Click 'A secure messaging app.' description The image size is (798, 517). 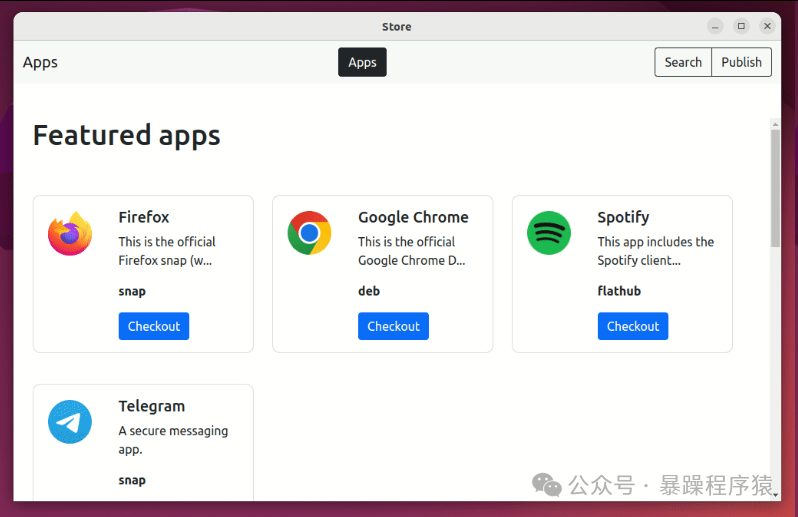click(x=173, y=440)
